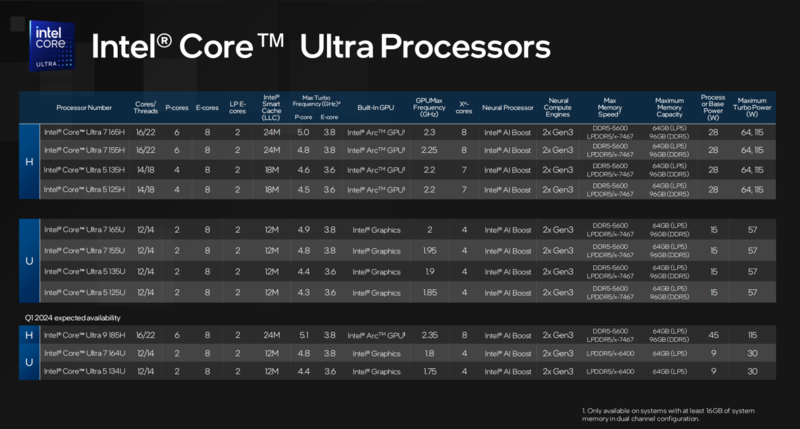
Task: Click the "2.25" GPU frequency for Ultra 7 155H
Action: 429,150
